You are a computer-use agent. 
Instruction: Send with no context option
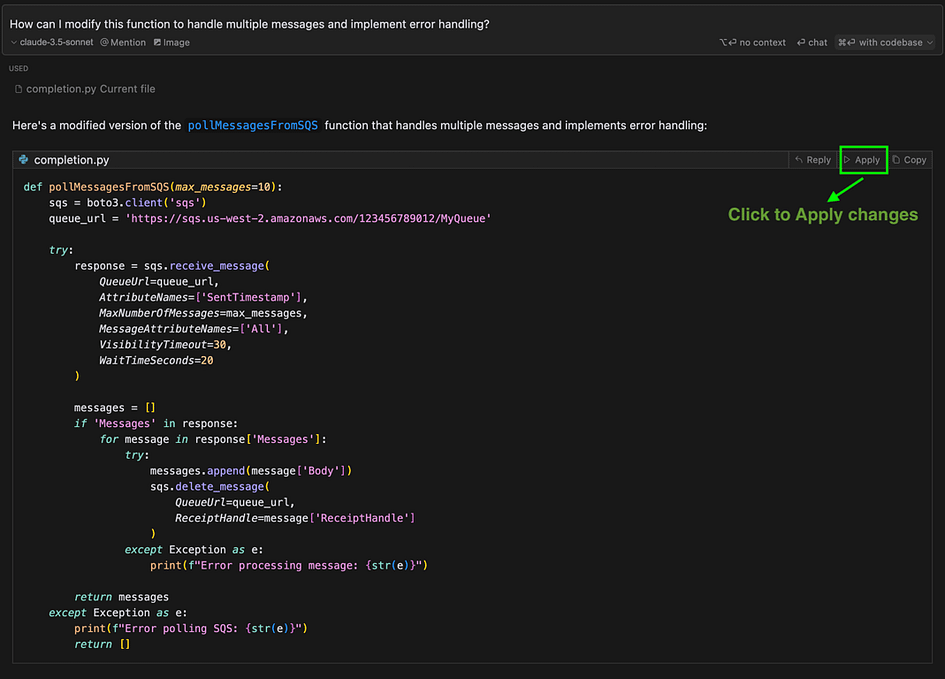coord(752,42)
